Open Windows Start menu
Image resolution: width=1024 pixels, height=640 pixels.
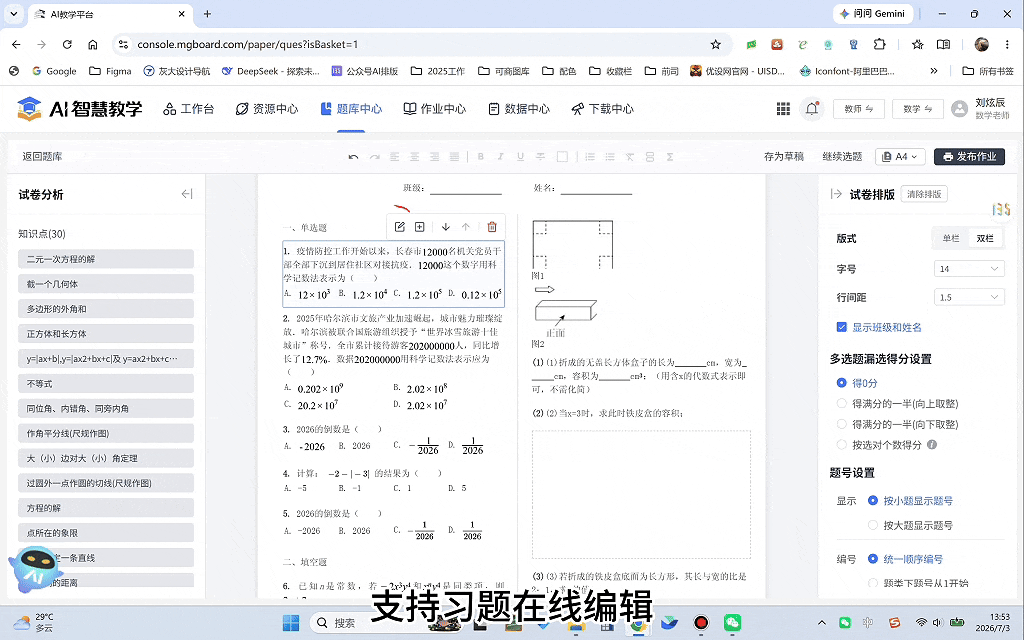click(291, 622)
